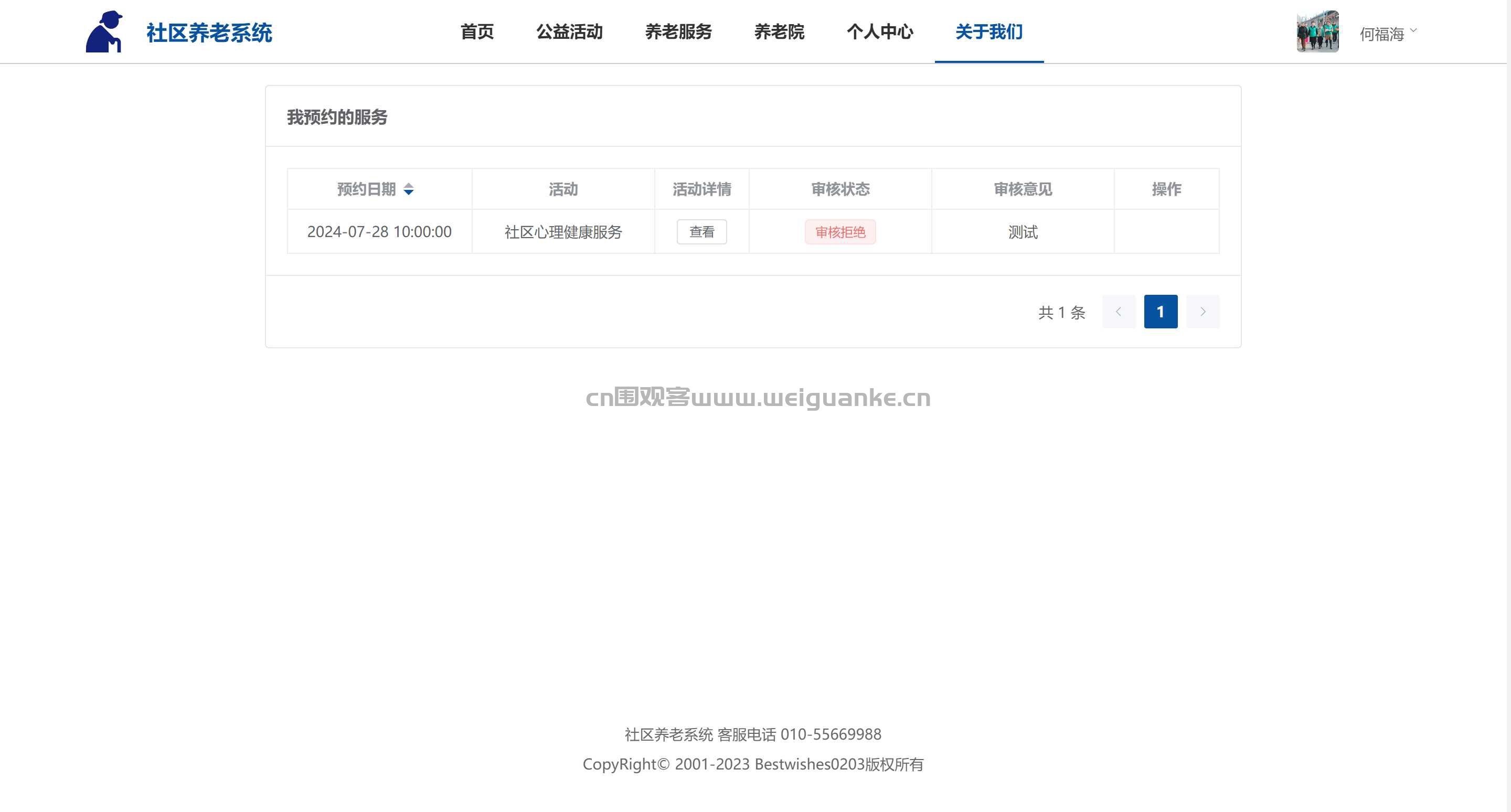
Task: Click the 我预约的服务 heading
Action: (337, 117)
